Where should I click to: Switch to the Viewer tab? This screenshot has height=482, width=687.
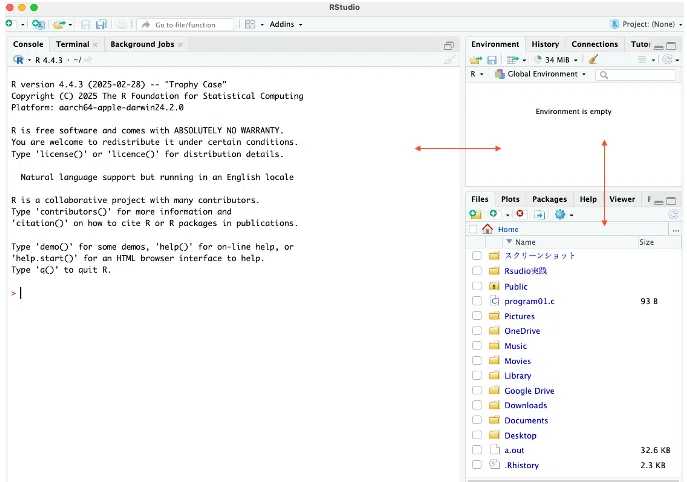pyautogui.click(x=622, y=199)
